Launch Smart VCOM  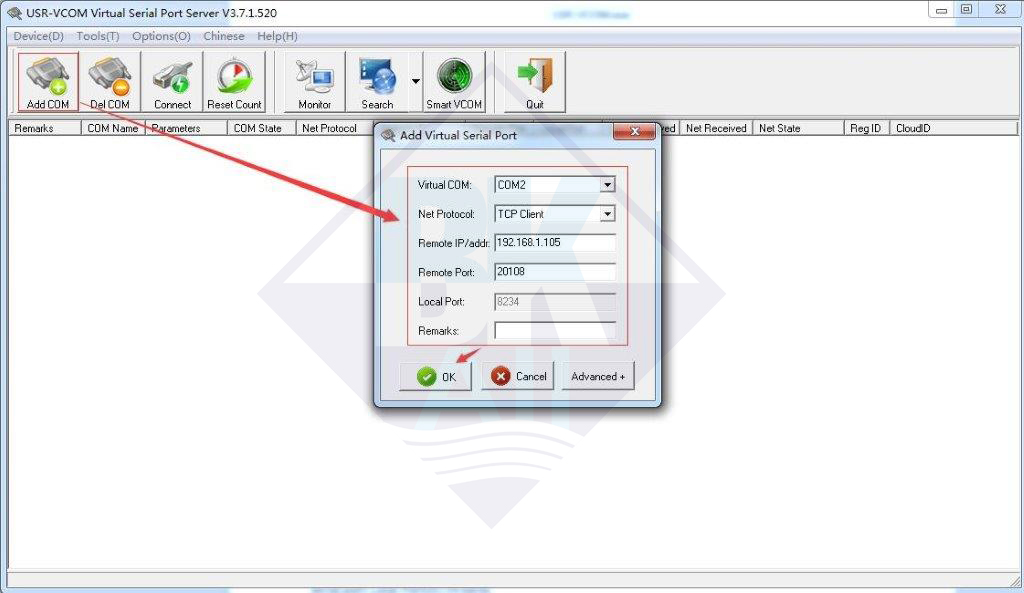click(454, 82)
